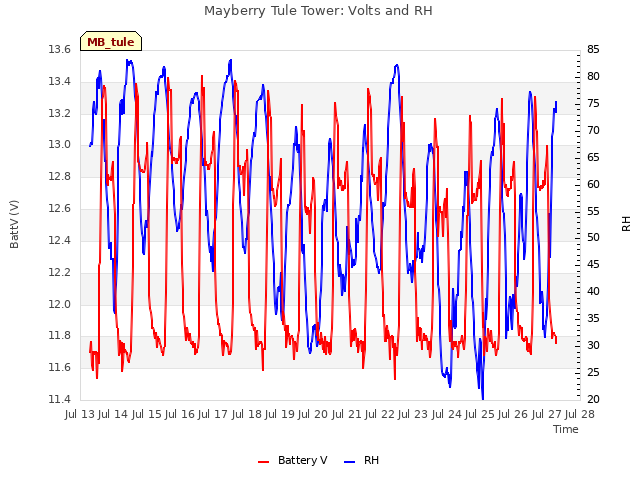Screen dimensions: 640x480
Task: Click the 30 RH tick label
Action: (x=593, y=345)
